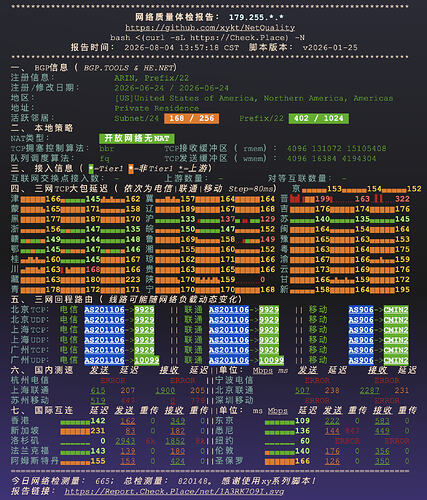Click script version v2026-01-25

330,47
